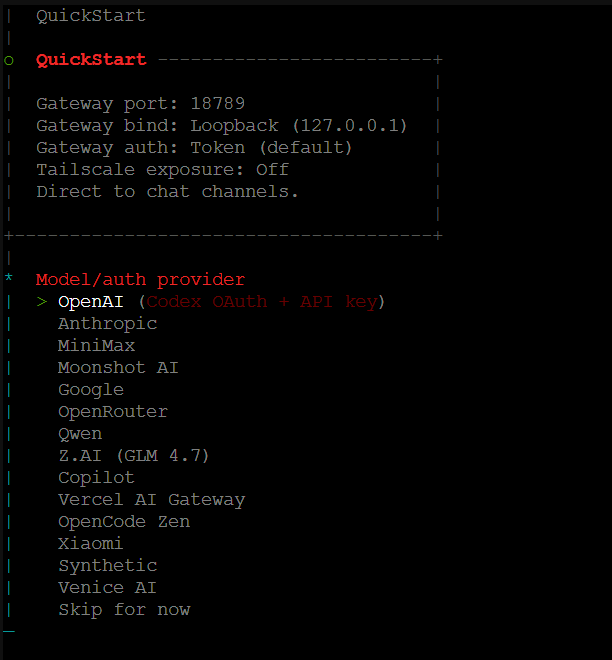Pick Xiaomi as the provider

[x=91, y=544]
